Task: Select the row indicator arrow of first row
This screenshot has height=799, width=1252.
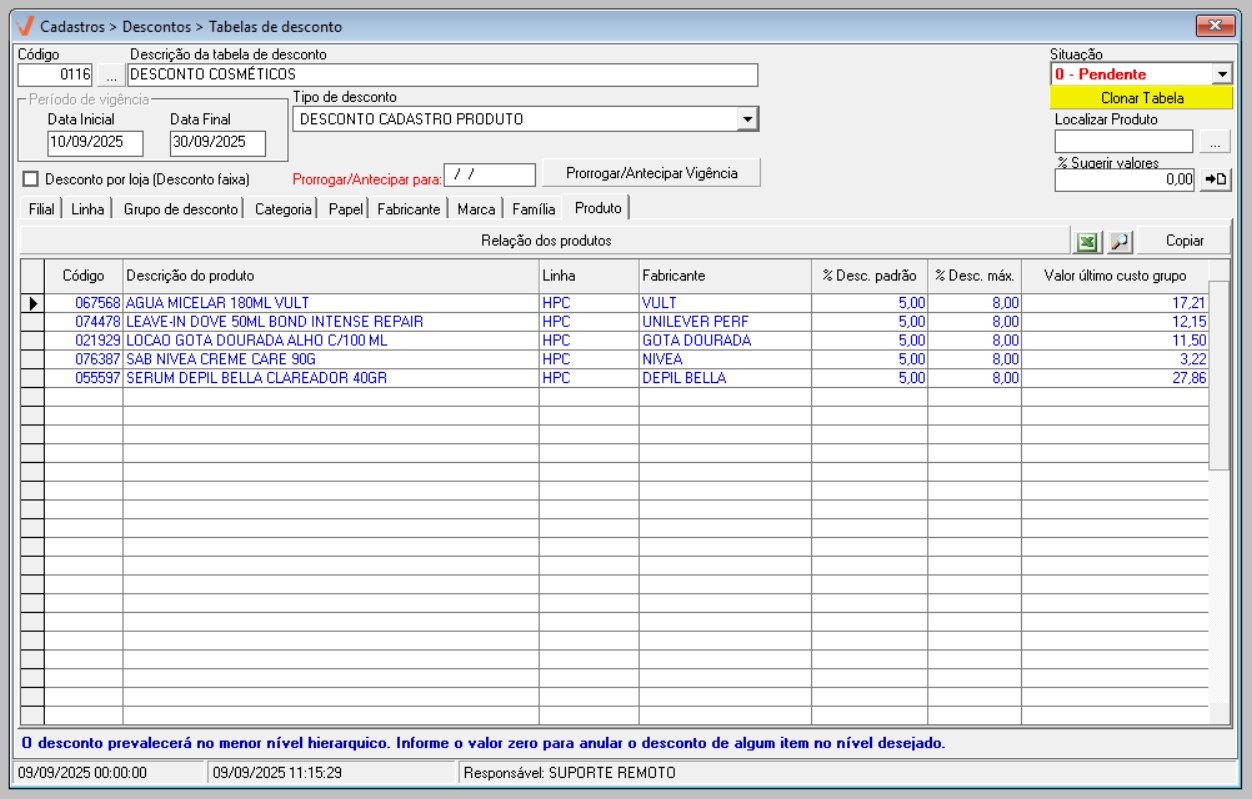Action: (32, 303)
